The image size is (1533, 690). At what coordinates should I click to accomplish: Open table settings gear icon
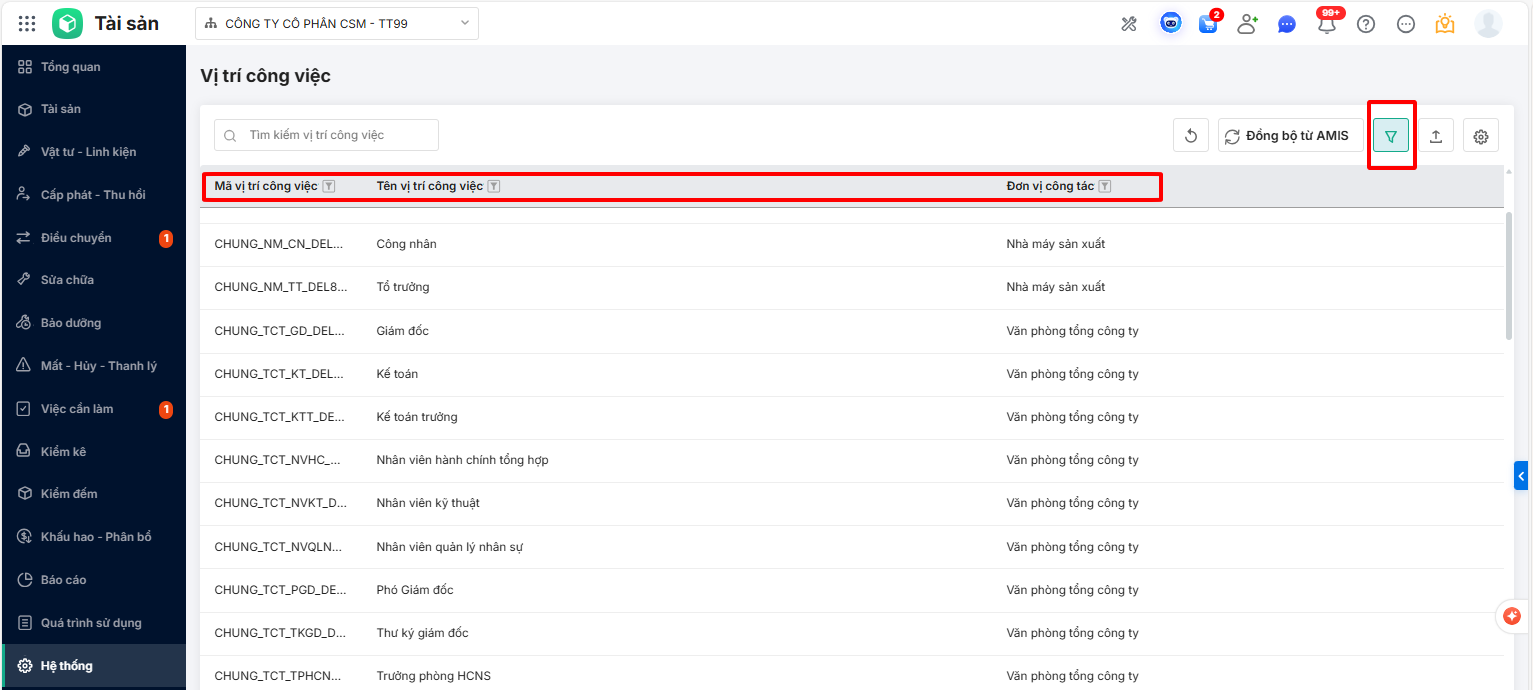[1481, 136]
